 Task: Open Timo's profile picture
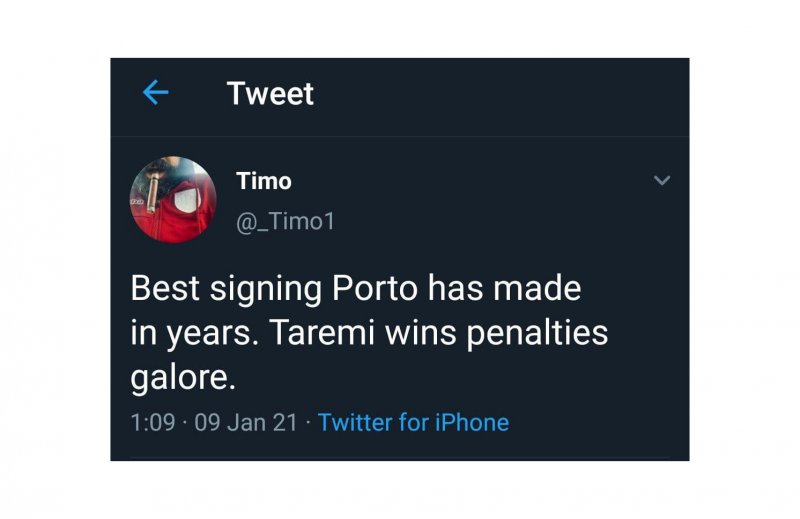[x=174, y=199]
